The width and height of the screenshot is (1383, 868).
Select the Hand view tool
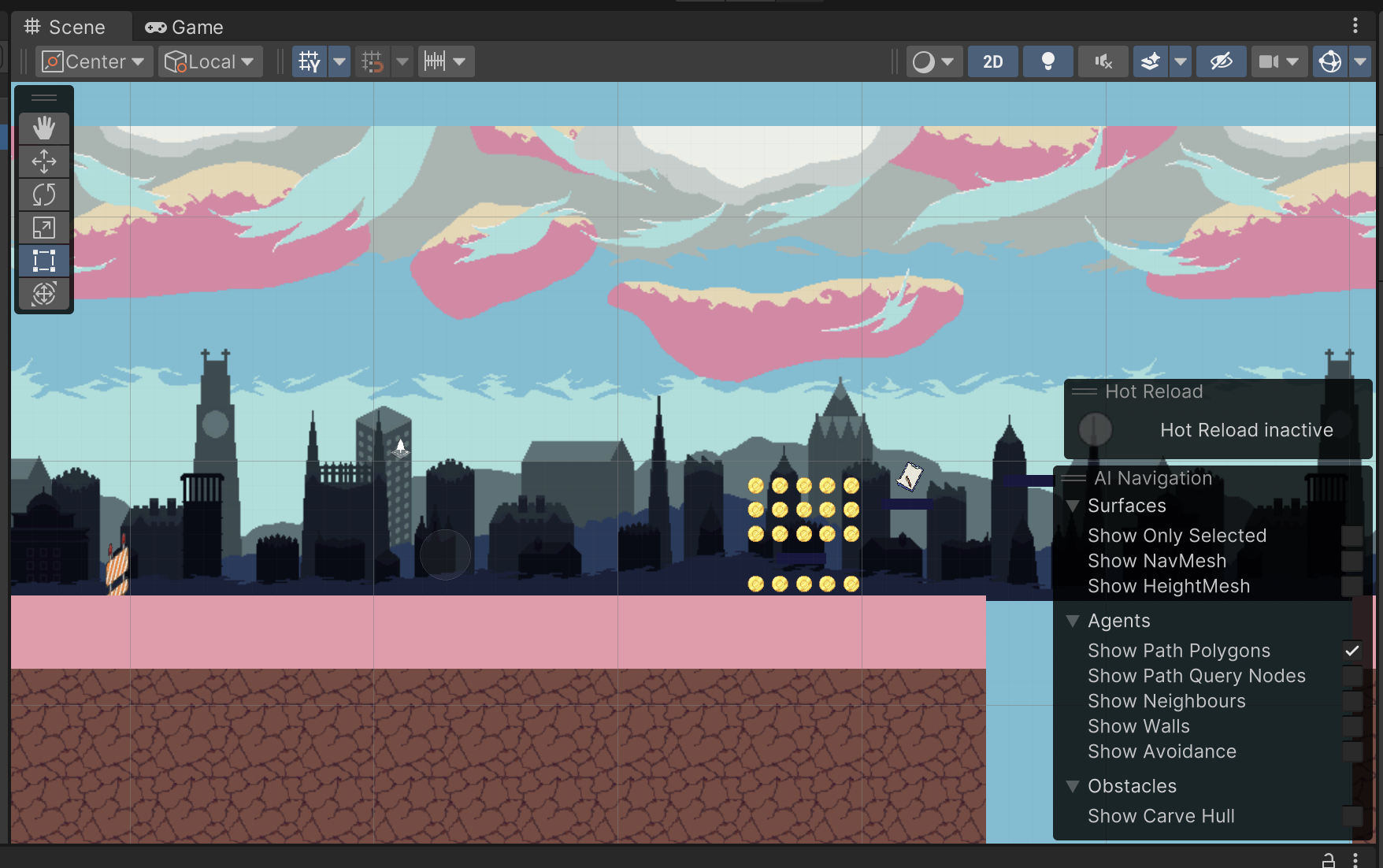click(x=44, y=128)
